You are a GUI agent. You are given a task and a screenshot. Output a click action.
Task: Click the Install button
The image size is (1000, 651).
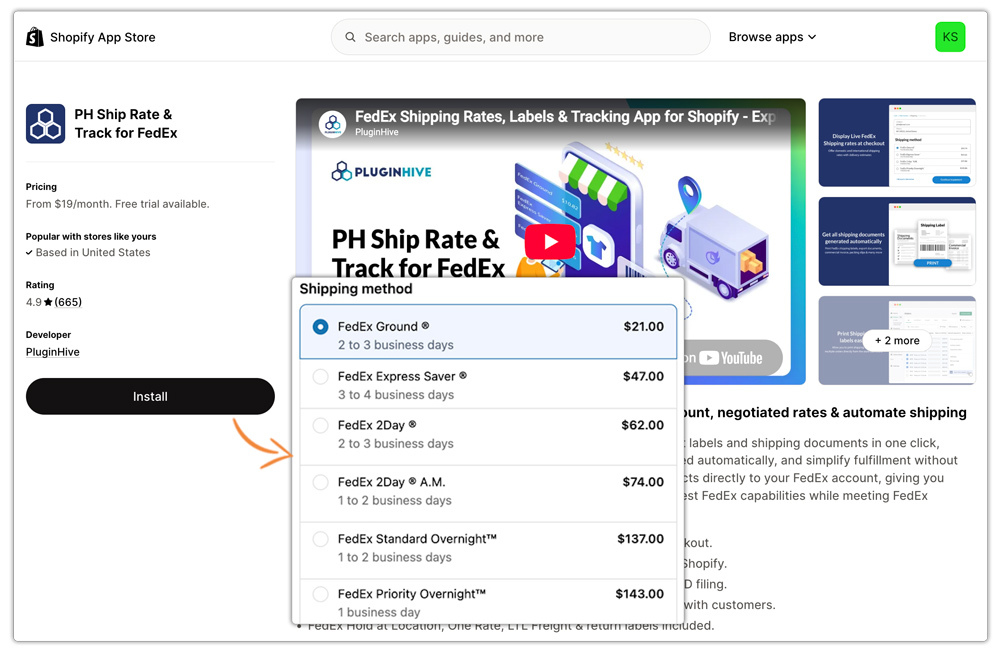[x=150, y=397]
